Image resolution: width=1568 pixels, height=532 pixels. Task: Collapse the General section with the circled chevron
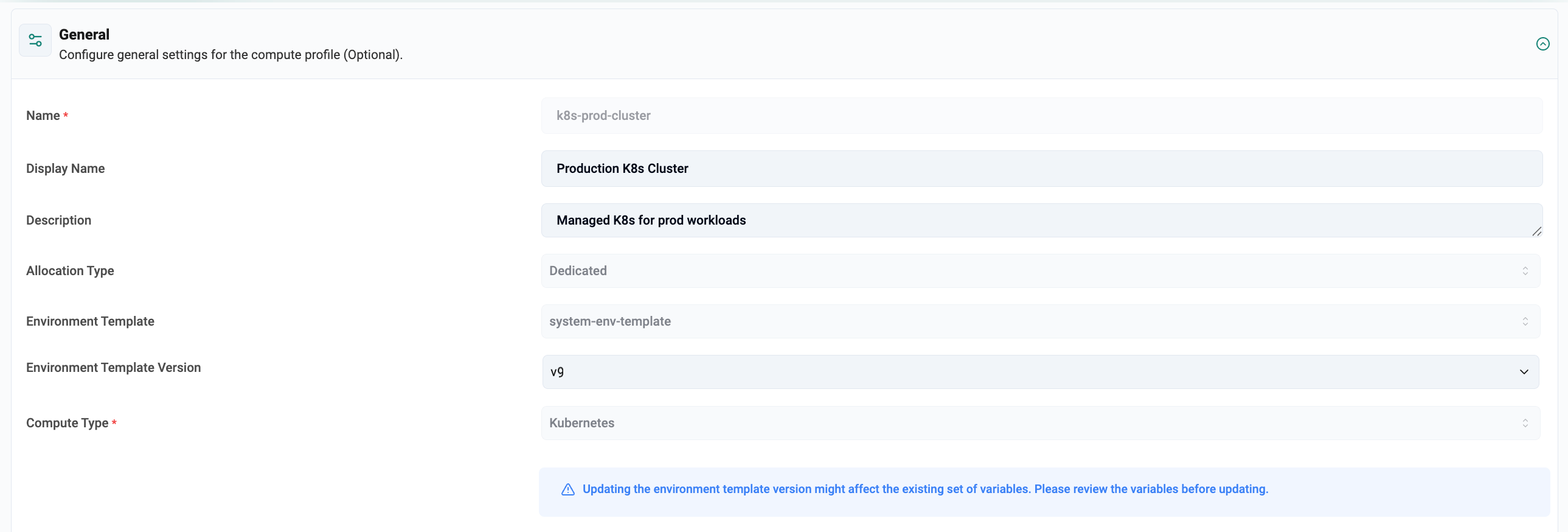[1542, 44]
